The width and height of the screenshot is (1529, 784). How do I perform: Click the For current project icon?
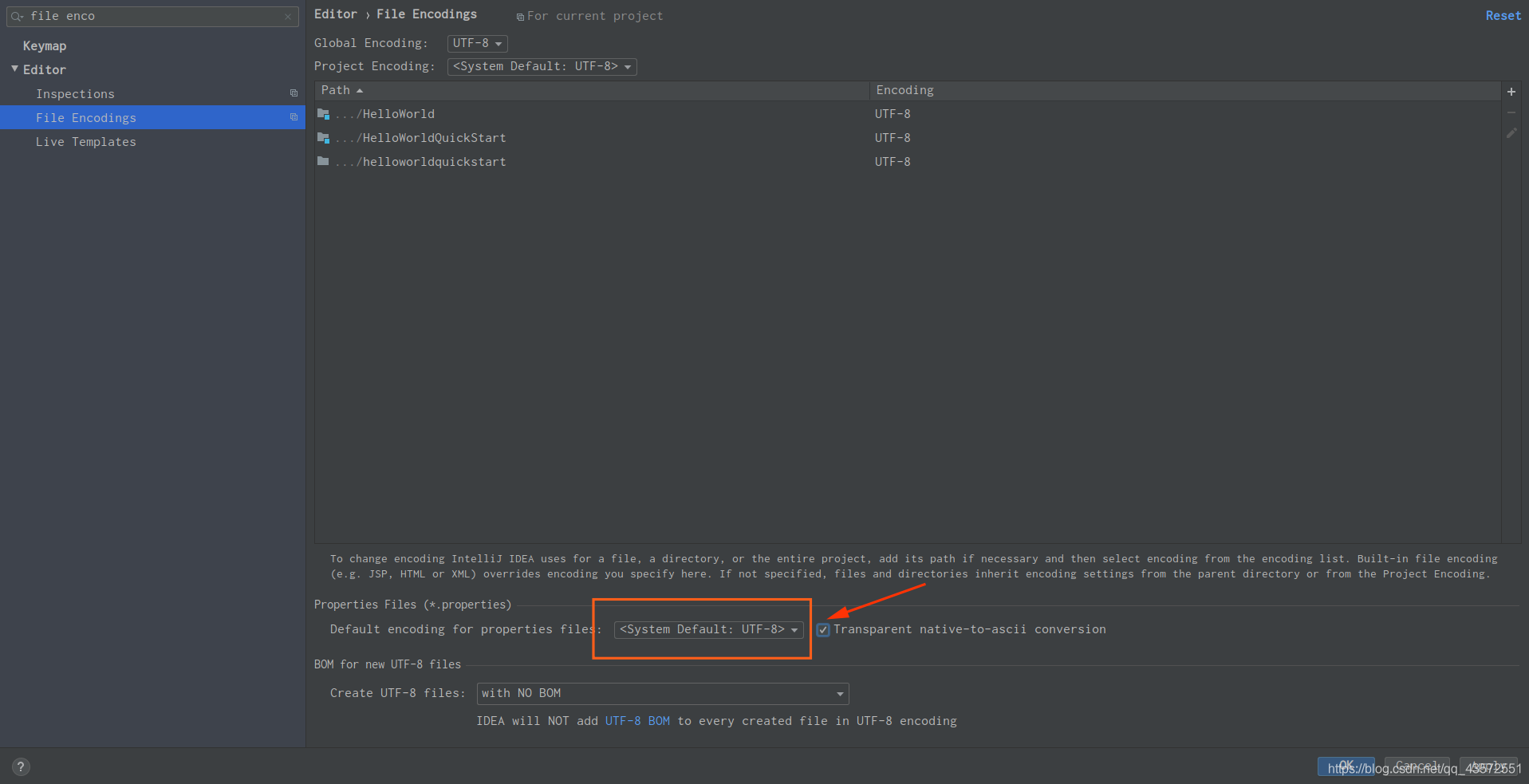click(x=520, y=17)
